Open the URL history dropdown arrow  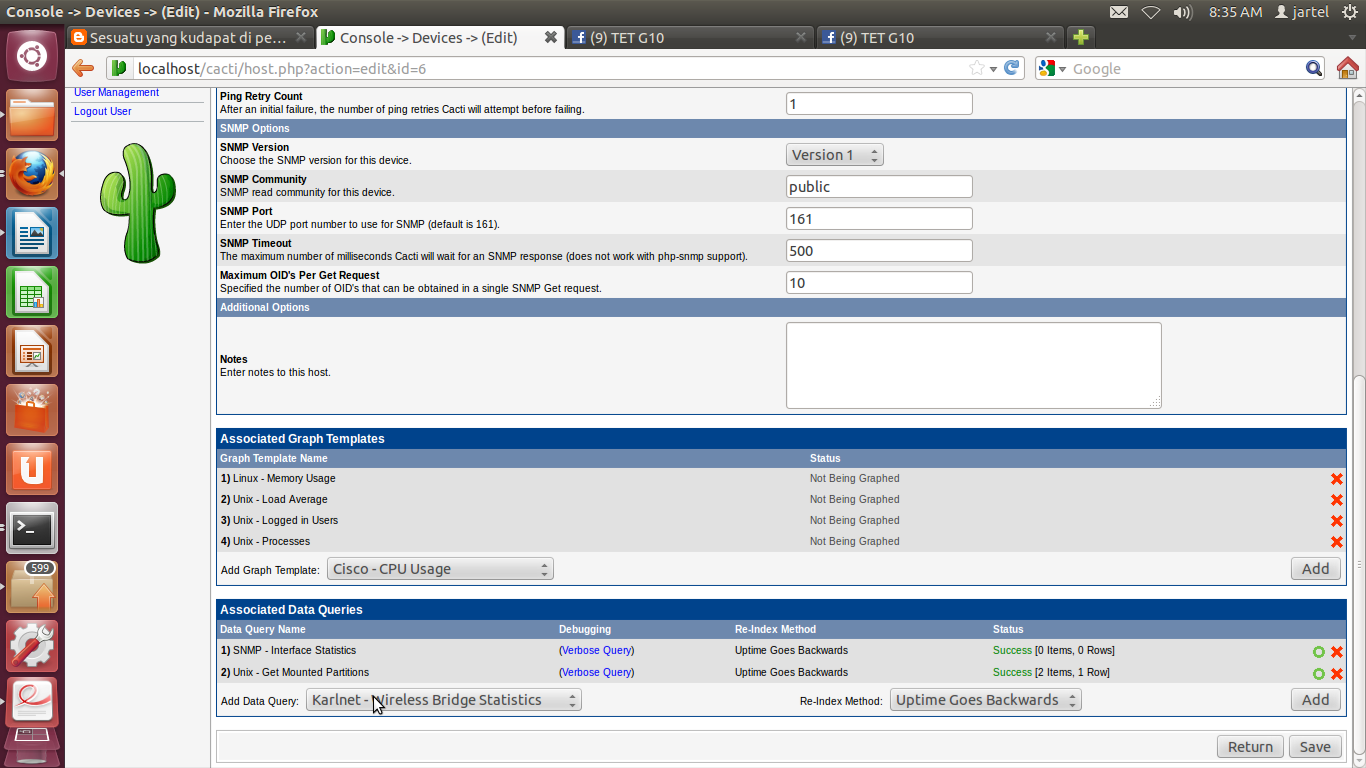[x=993, y=69]
